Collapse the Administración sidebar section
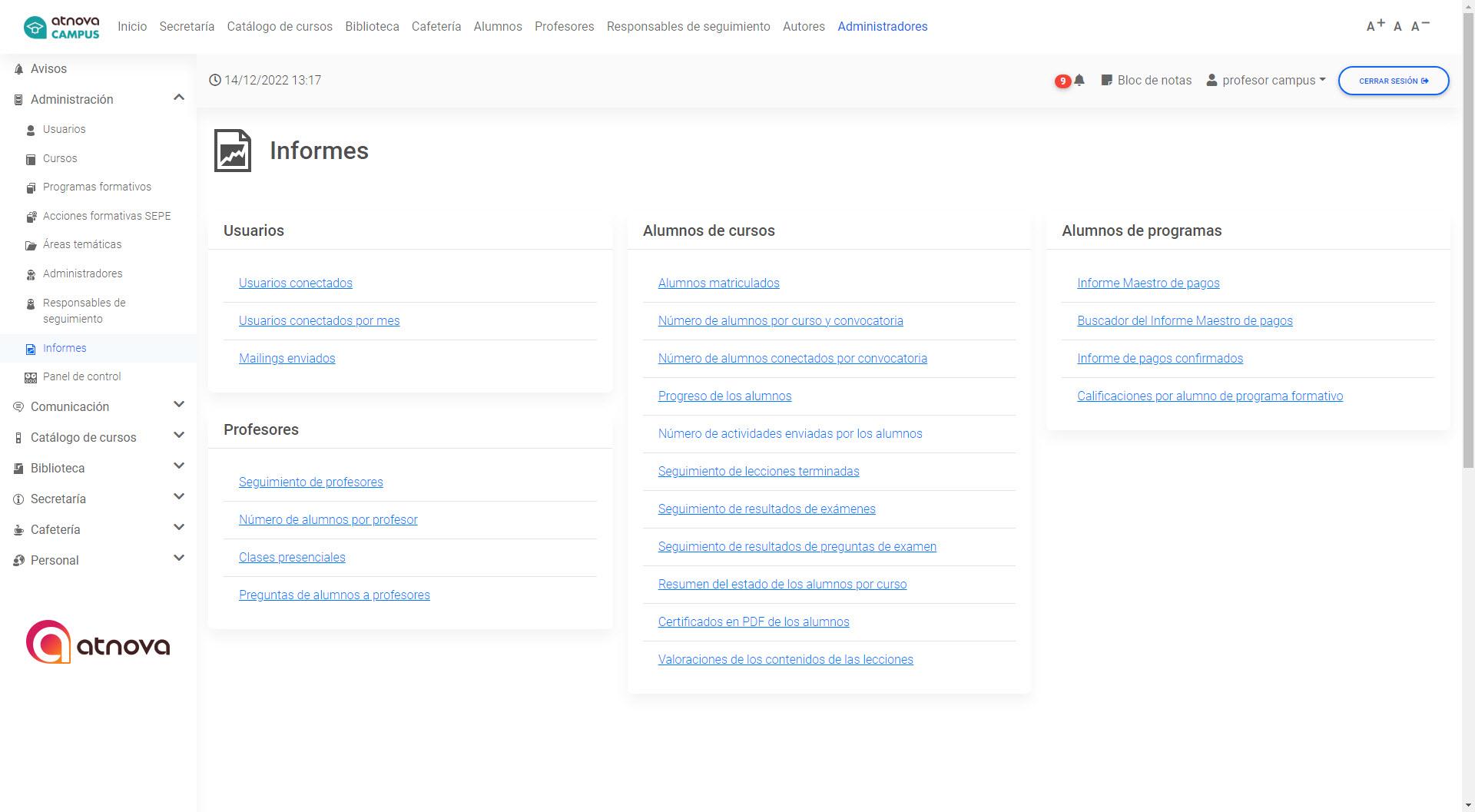 [178, 98]
